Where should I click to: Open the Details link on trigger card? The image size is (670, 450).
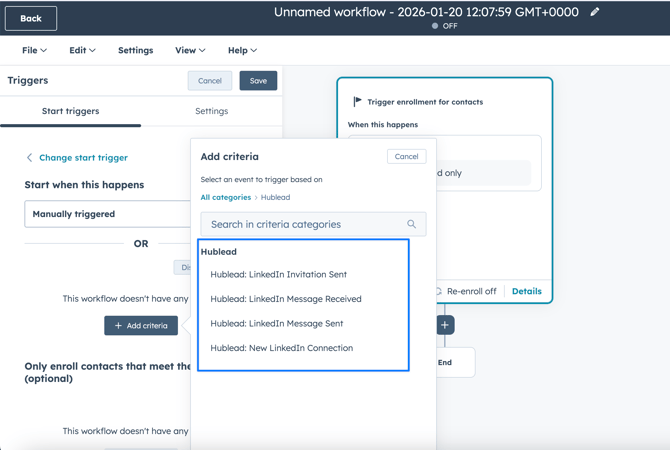click(x=526, y=291)
